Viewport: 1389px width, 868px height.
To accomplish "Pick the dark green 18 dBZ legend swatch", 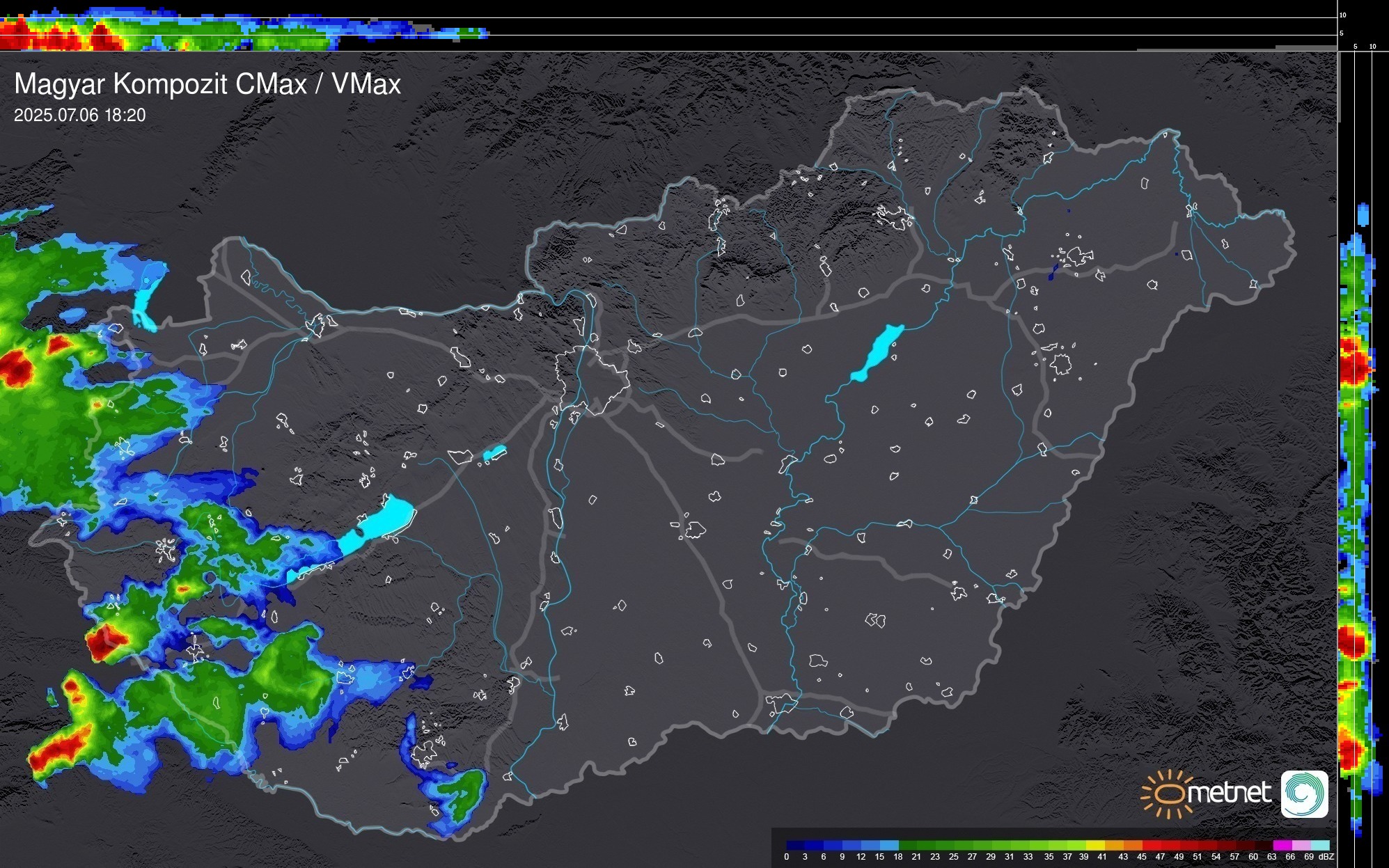I will [907, 845].
